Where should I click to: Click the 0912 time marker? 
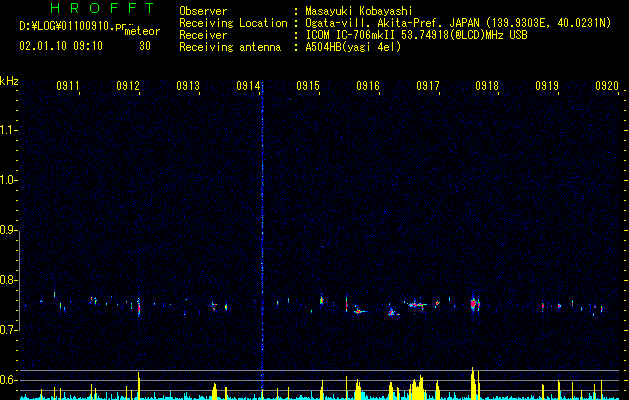point(128,85)
